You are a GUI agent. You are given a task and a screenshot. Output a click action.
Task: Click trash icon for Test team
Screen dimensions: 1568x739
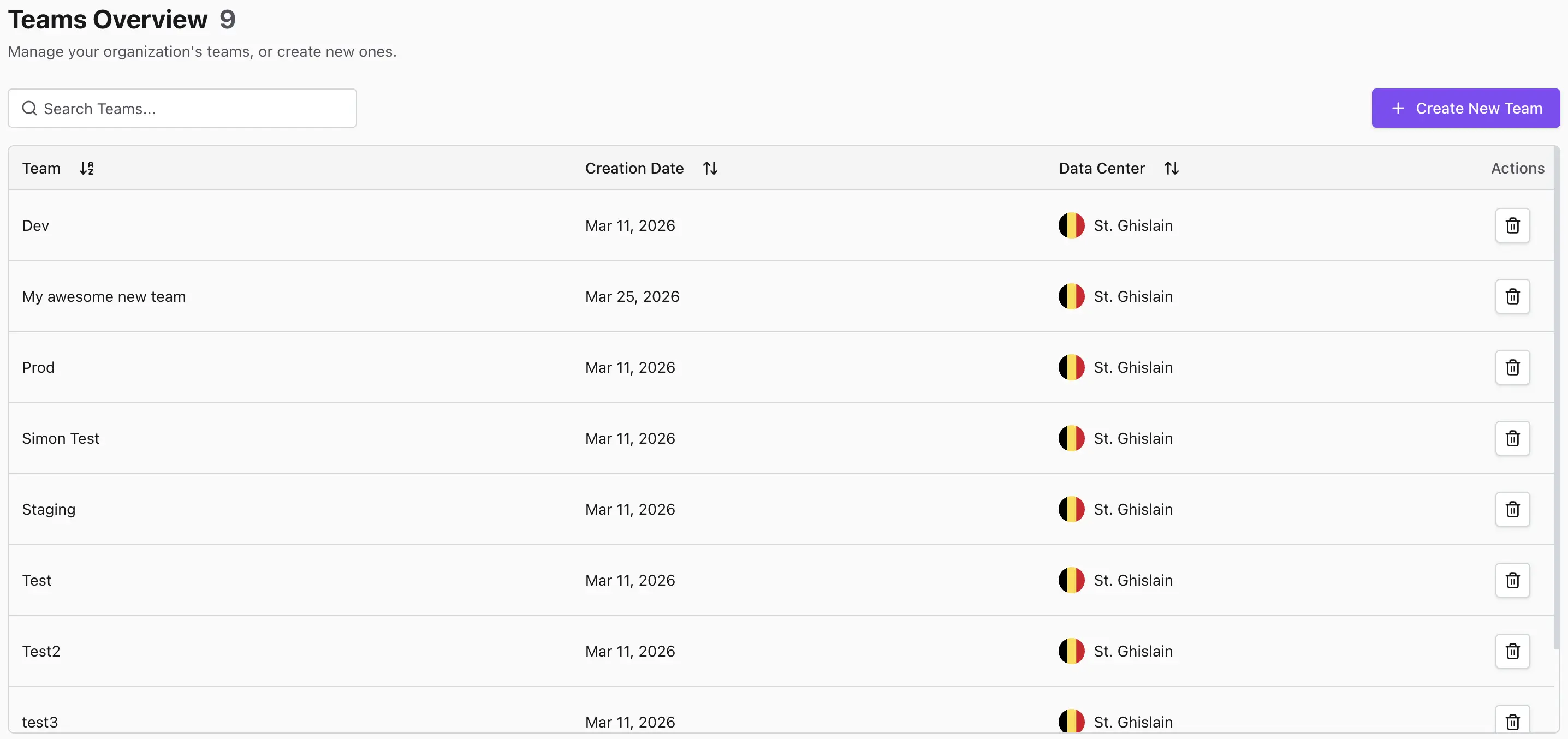[1512, 580]
